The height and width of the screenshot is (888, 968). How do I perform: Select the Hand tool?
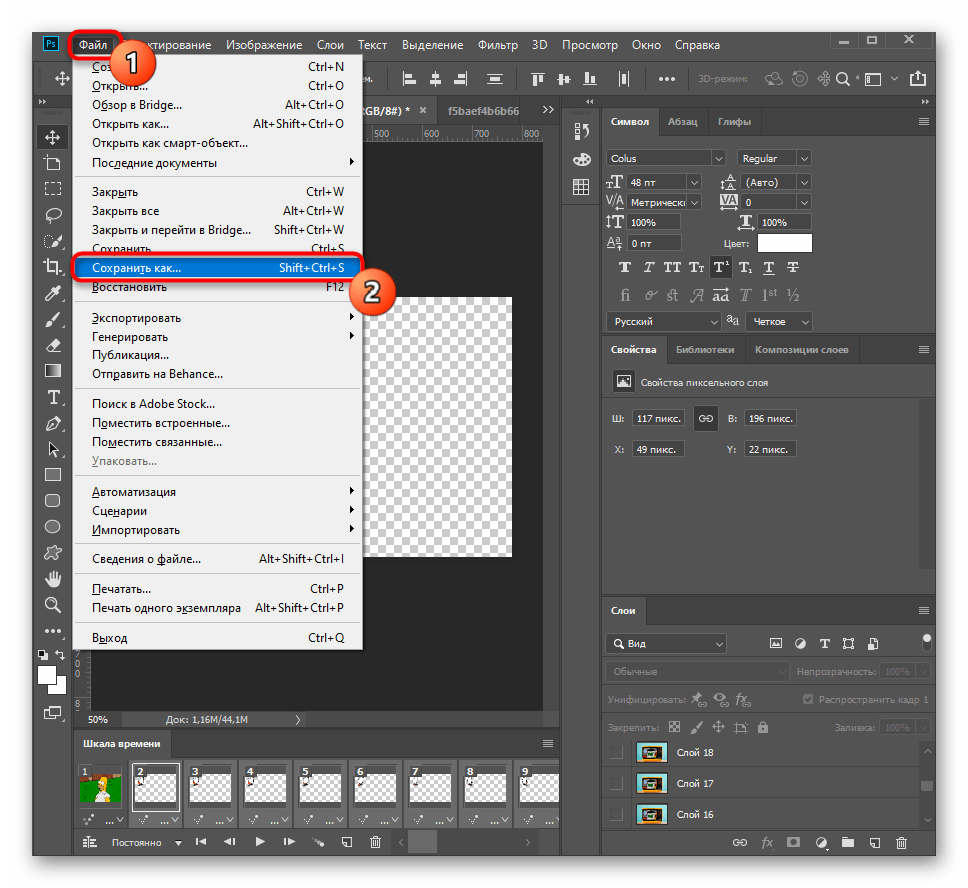pos(52,579)
